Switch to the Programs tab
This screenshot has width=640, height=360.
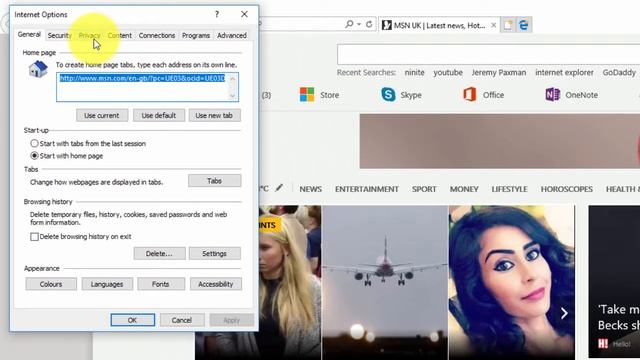point(196,36)
